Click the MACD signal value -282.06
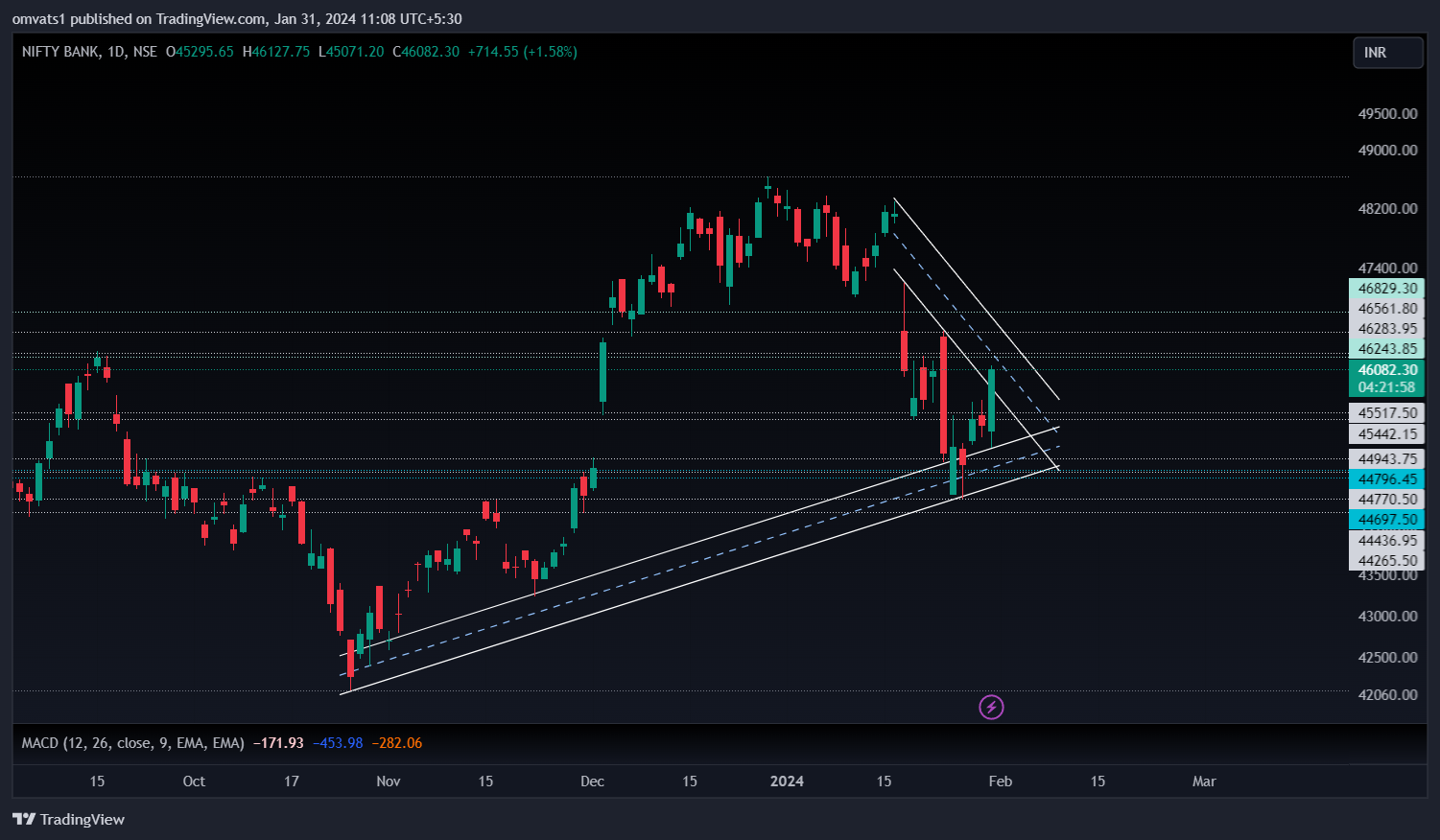 397,743
